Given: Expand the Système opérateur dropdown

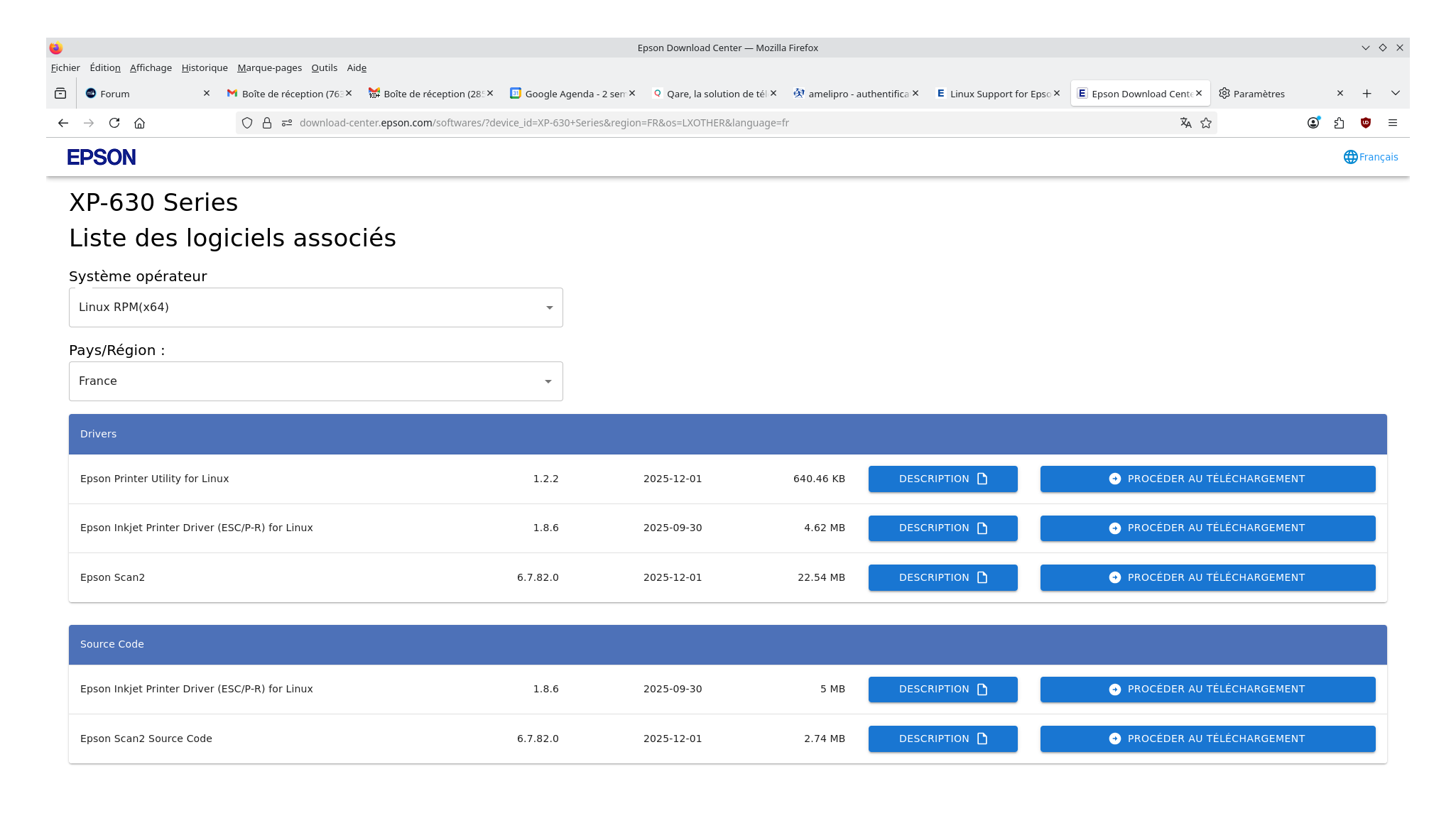Looking at the screenshot, I should (x=316, y=307).
